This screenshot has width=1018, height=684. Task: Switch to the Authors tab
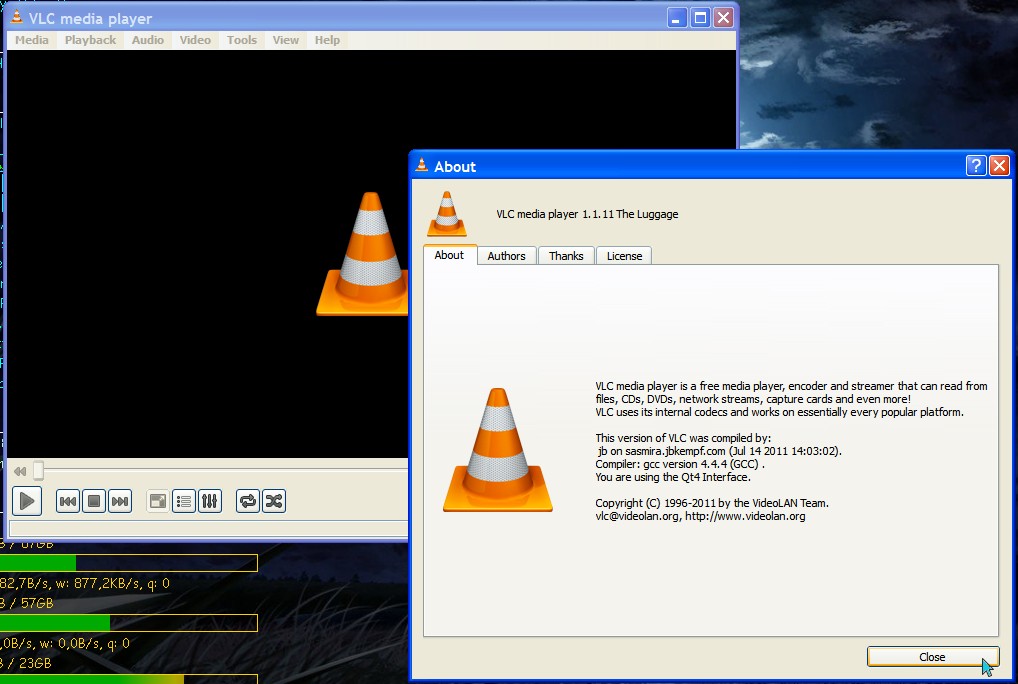[x=506, y=256]
